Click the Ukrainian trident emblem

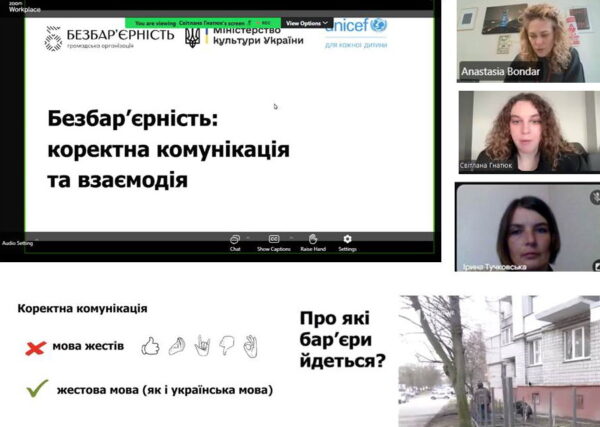[192, 37]
